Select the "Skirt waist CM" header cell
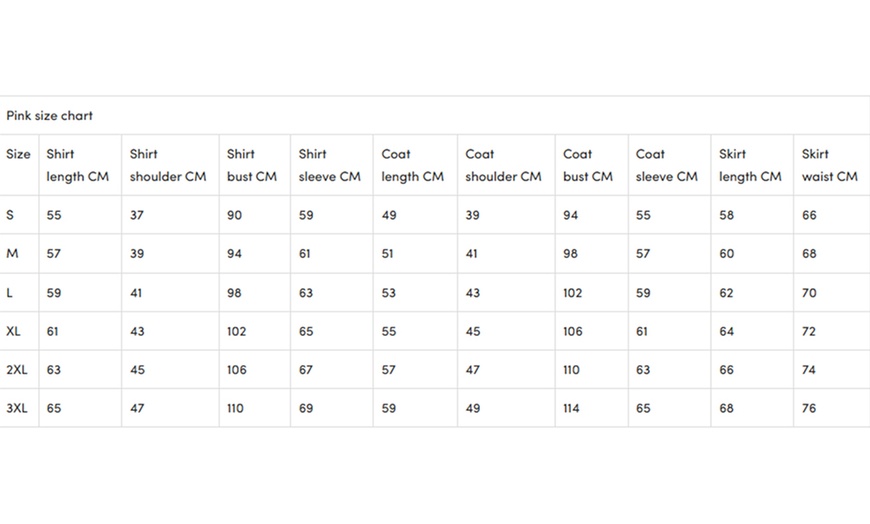870x524 pixels. (x=830, y=165)
